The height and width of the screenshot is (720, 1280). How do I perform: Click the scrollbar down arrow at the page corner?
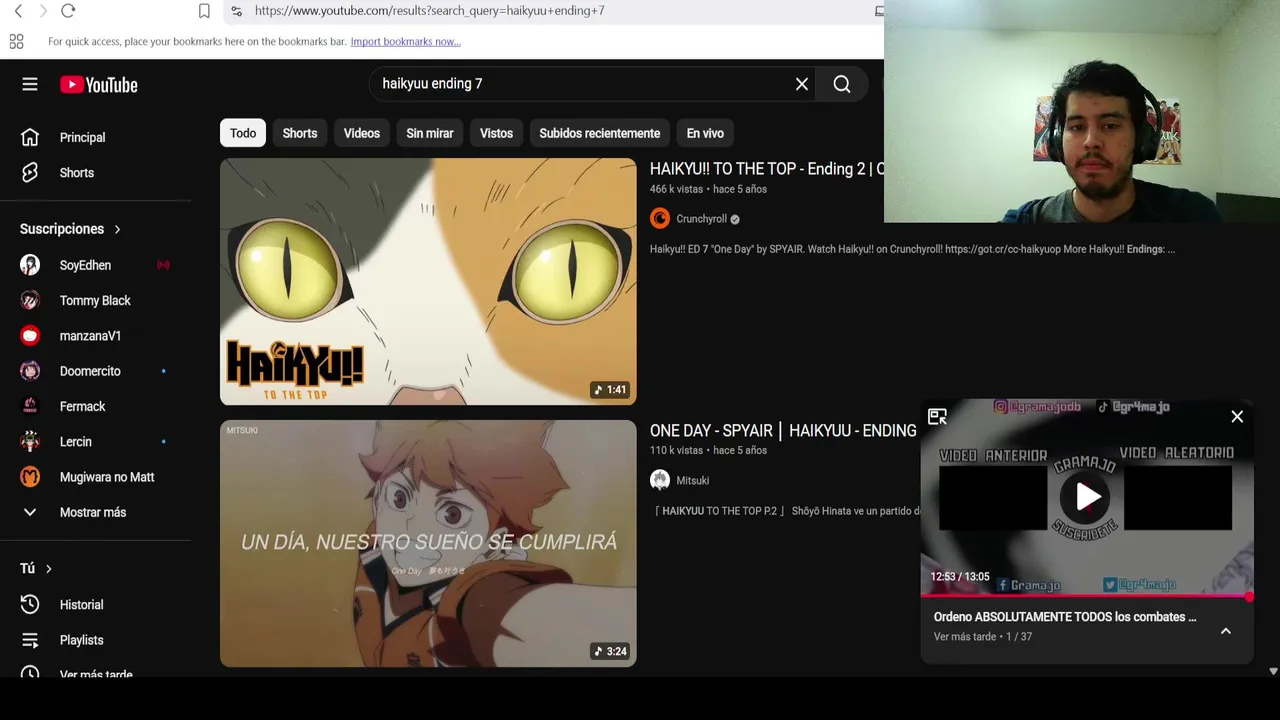[x=1273, y=672]
